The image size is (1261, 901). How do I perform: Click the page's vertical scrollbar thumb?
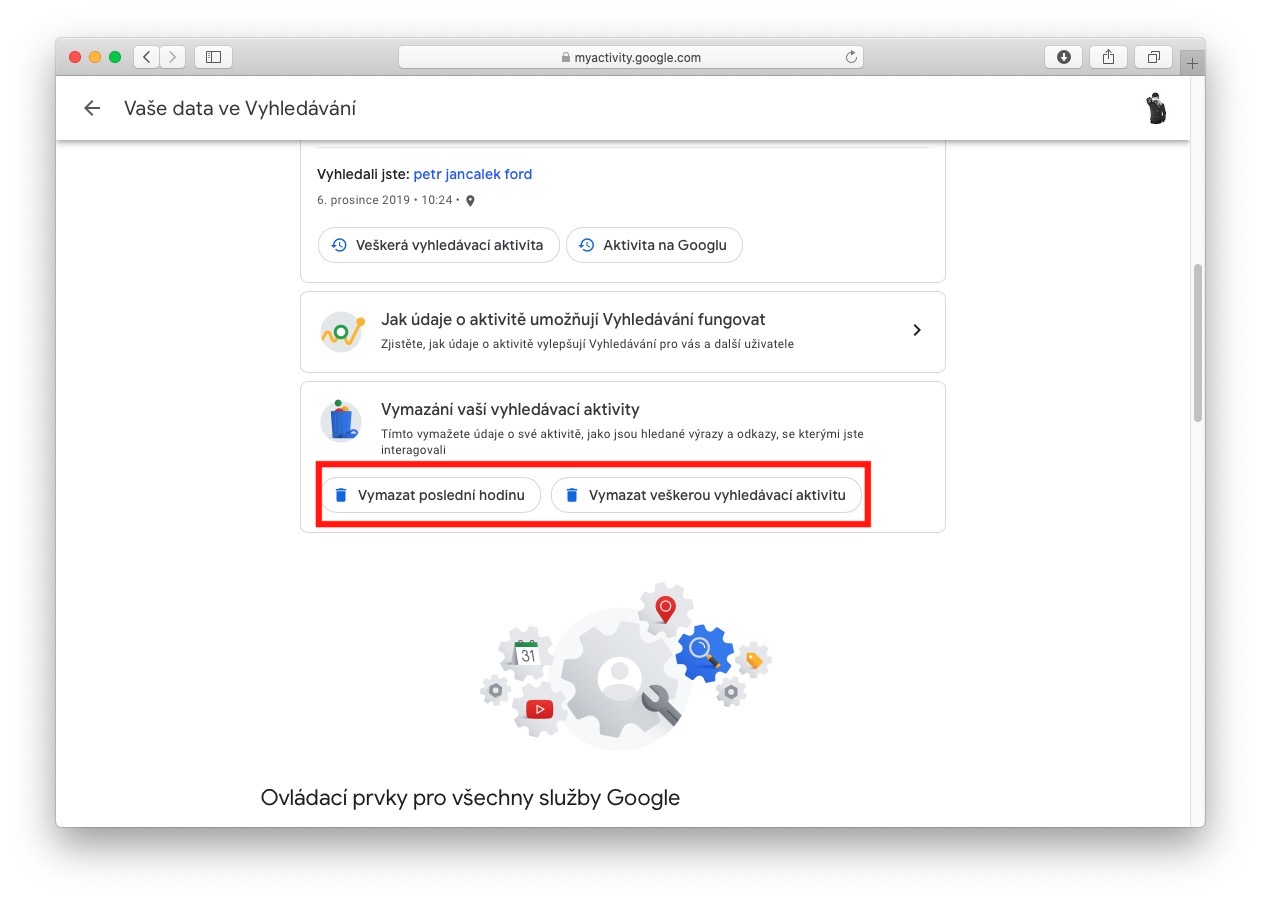1197,343
